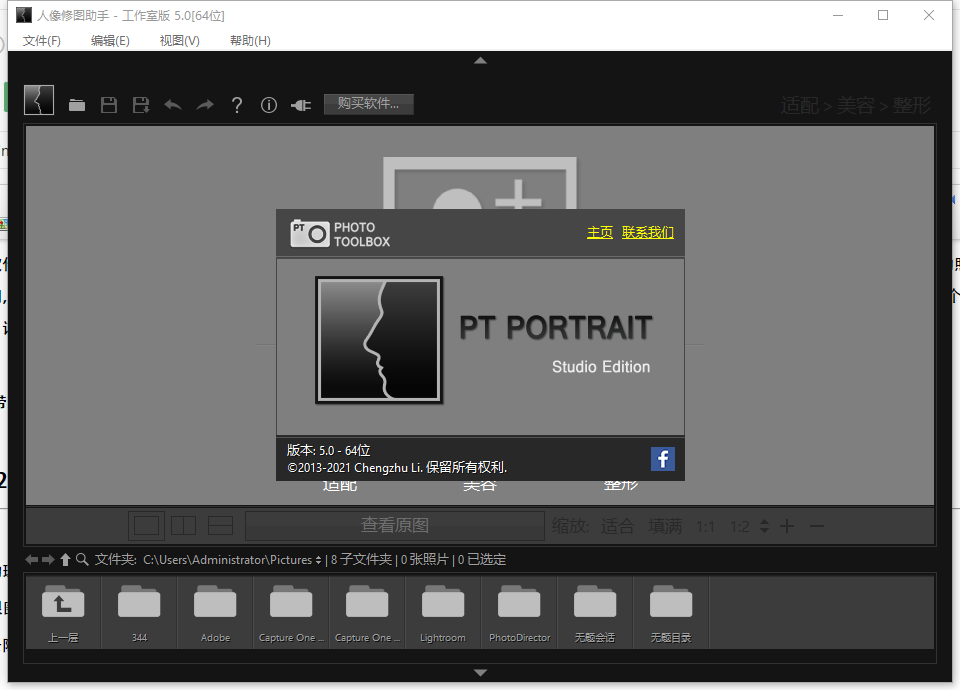
Task: Open the 主页 link in the dialog
Action: (600, 232)
